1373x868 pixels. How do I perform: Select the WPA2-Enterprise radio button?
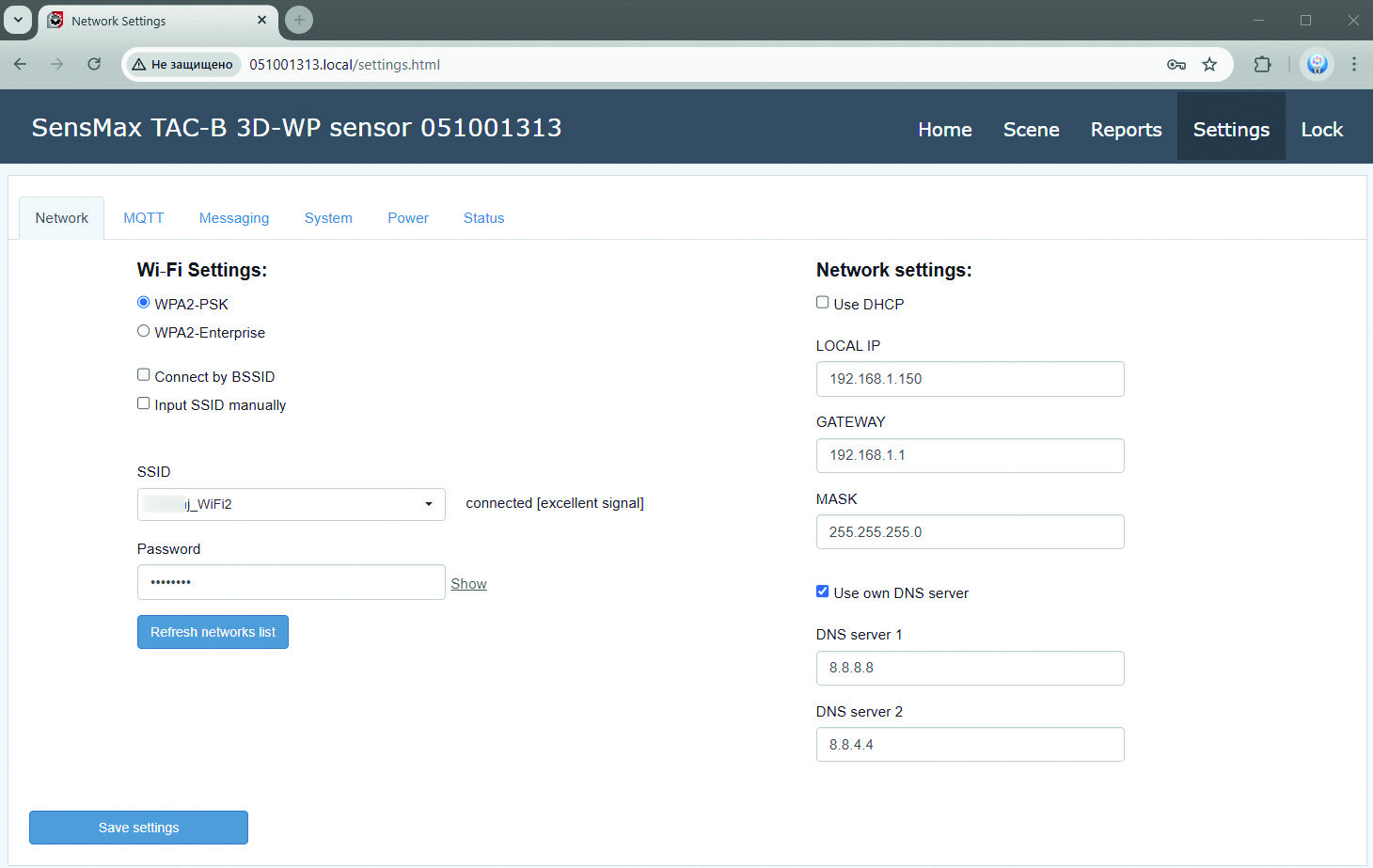coord(143,331)
